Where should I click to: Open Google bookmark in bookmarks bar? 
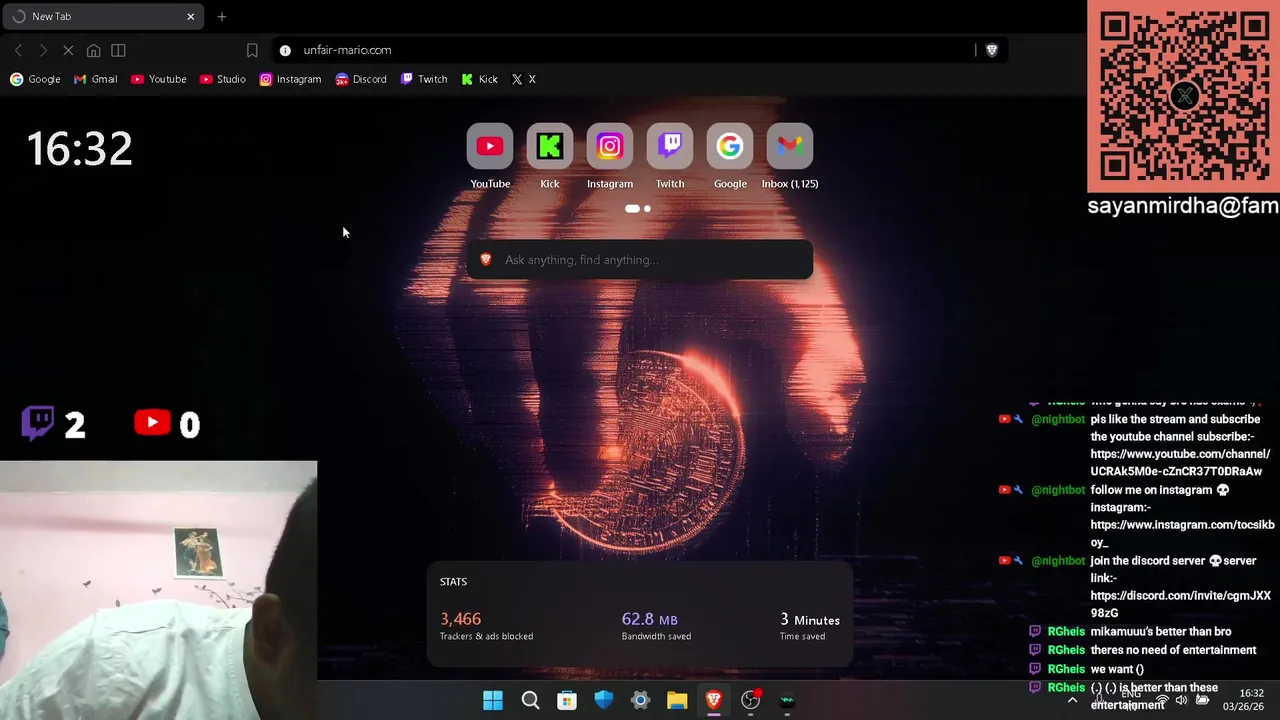click(x=35, y=79)
